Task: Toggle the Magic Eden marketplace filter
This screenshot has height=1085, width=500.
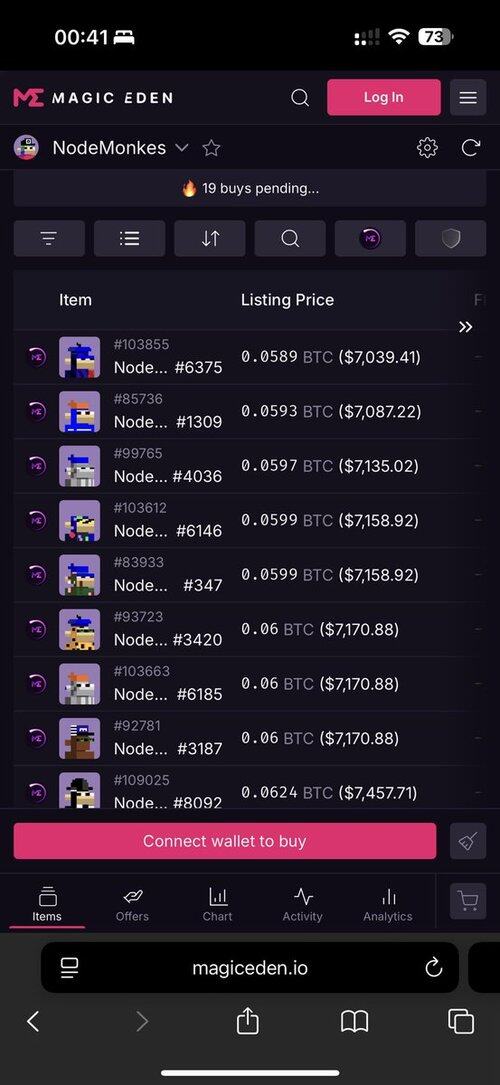Action: [x=370, y=239]
